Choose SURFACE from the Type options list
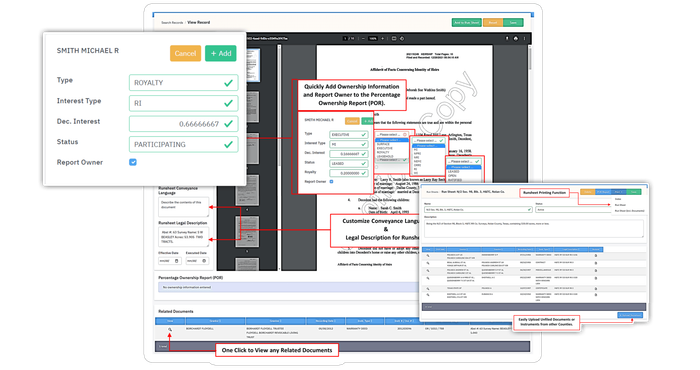The image size is (700, 370). click(384, 144)
